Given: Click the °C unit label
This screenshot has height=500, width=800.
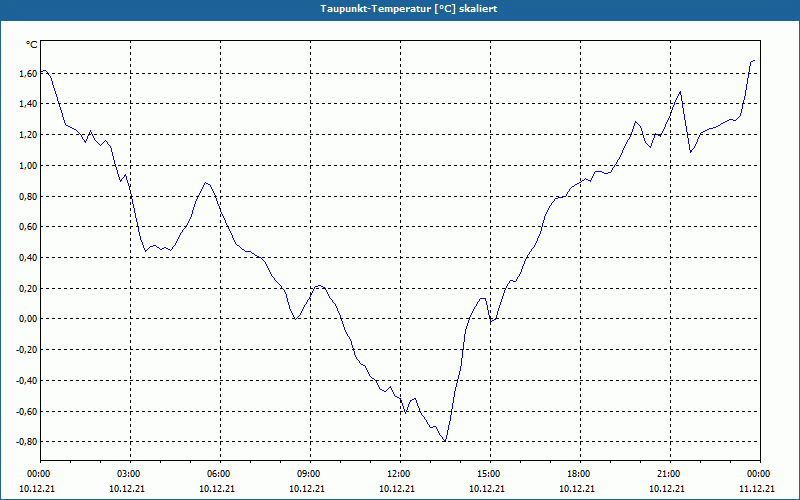Looking at the screenshot, I should pyautogui.click(x=32, y=45).
